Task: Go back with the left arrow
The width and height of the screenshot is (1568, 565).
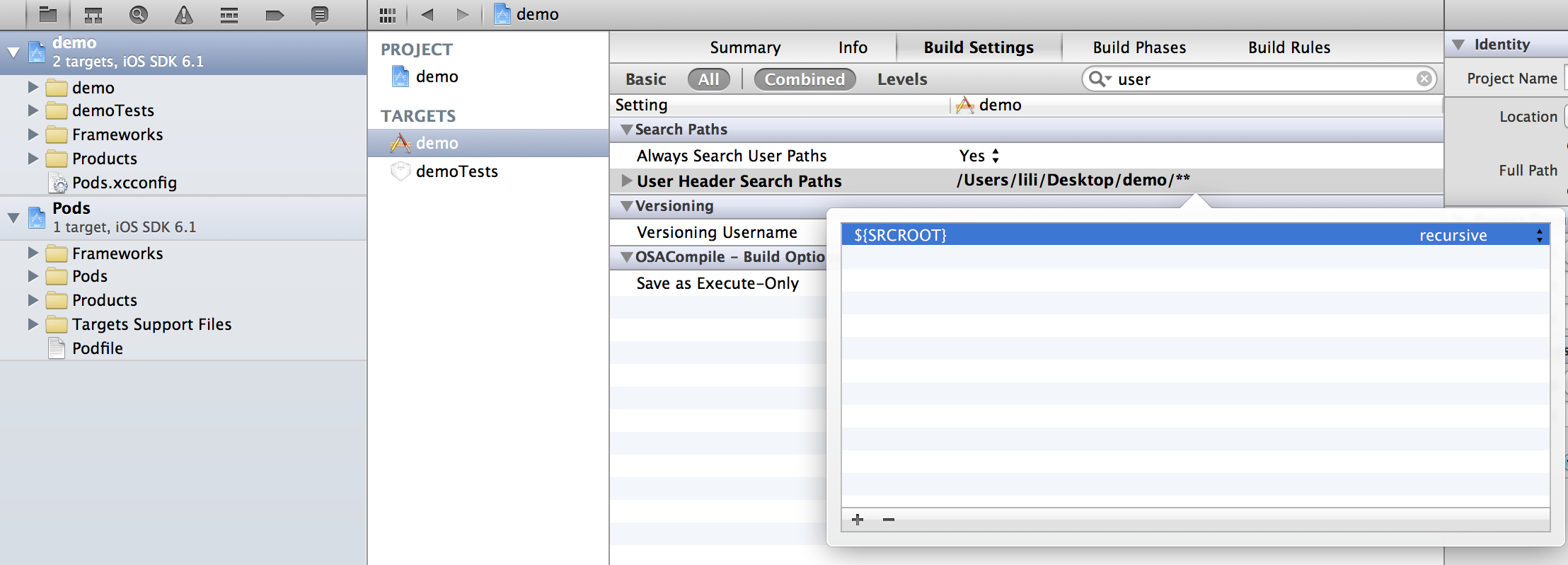Action: 427,14
